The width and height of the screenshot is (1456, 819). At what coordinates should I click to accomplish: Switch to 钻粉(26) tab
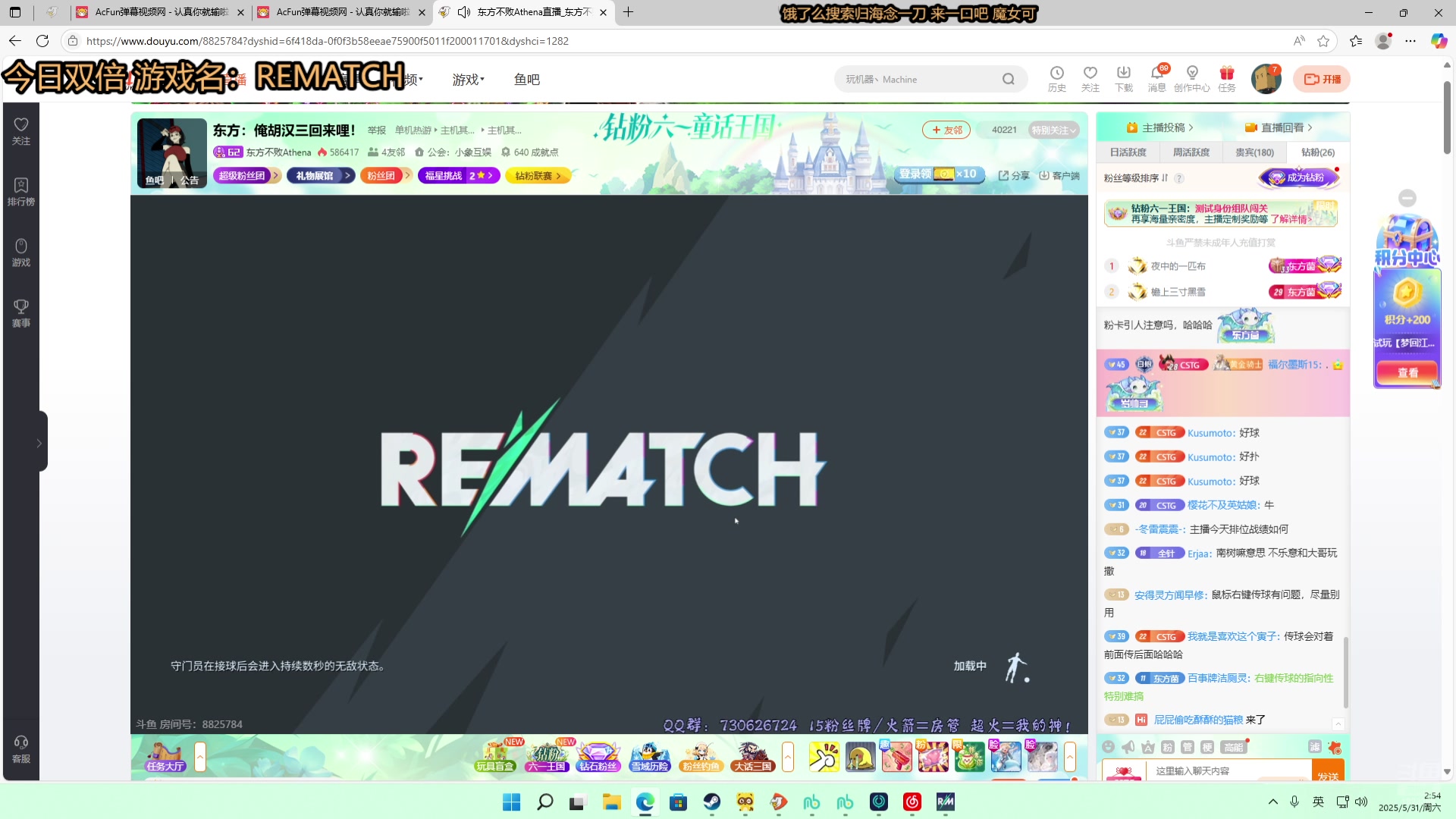(1318, 152)
